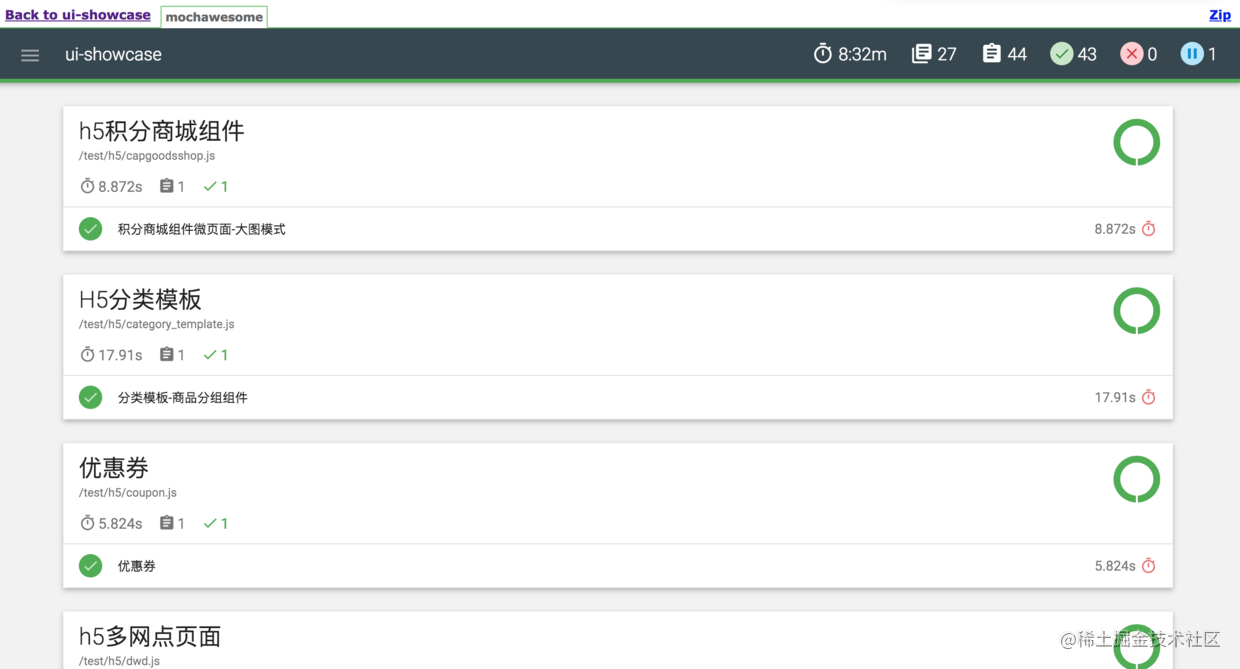Image resolution: width=1240 pixels, height=669 pixels.
Task: Select the mochawesome tab
Action: tap(214, 17)
